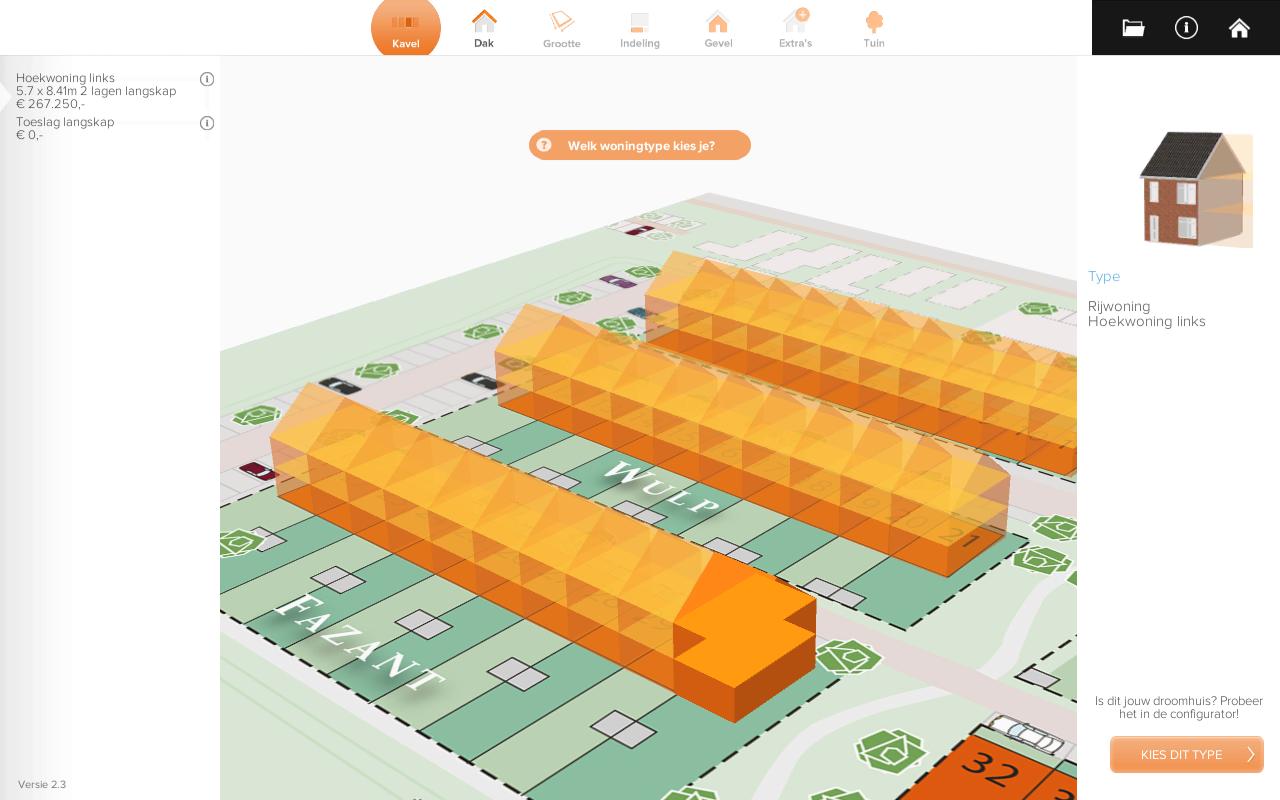Image resolution: width=1280 pixels, height=800 pixels.
Task: Click the house preview thumbnail
Action: pos(1196,190)
